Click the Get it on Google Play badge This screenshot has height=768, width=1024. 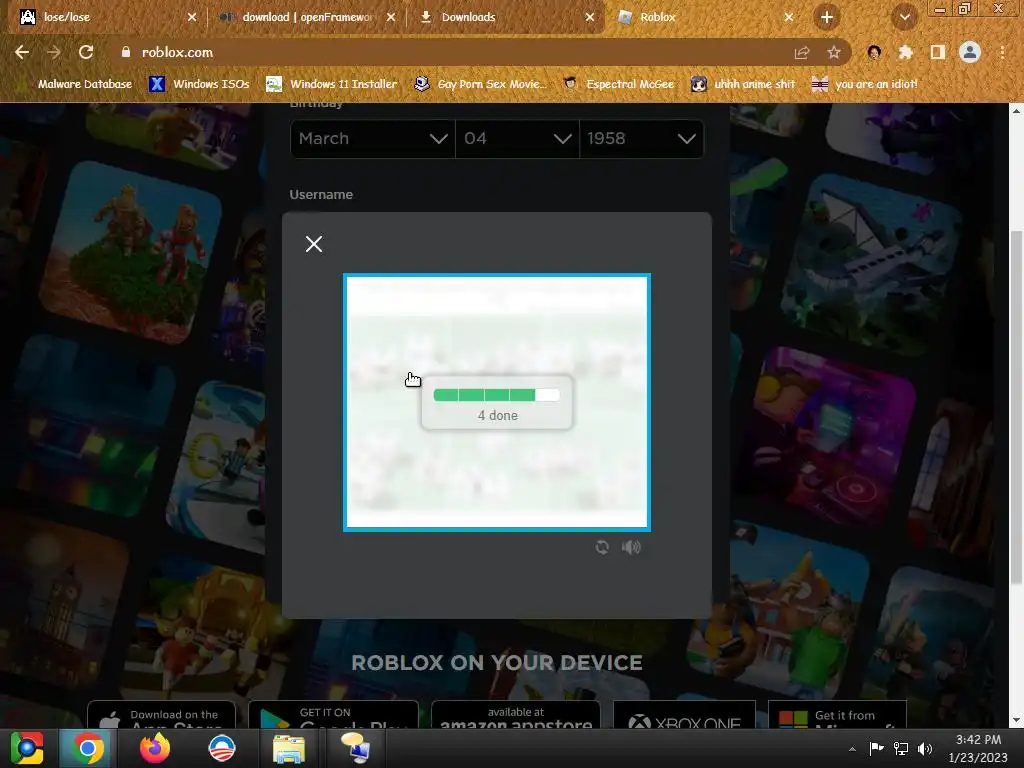[333, 714]
